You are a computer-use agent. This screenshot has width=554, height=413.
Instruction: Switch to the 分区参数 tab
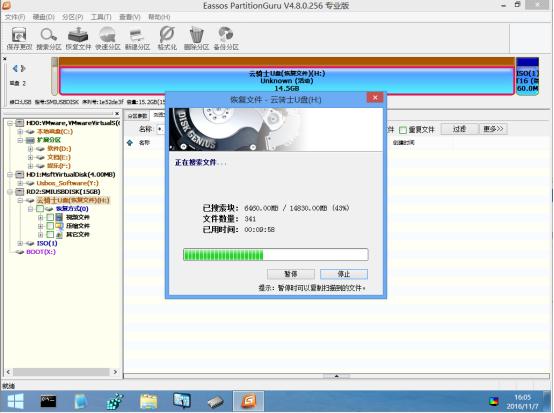click(137, 116)
